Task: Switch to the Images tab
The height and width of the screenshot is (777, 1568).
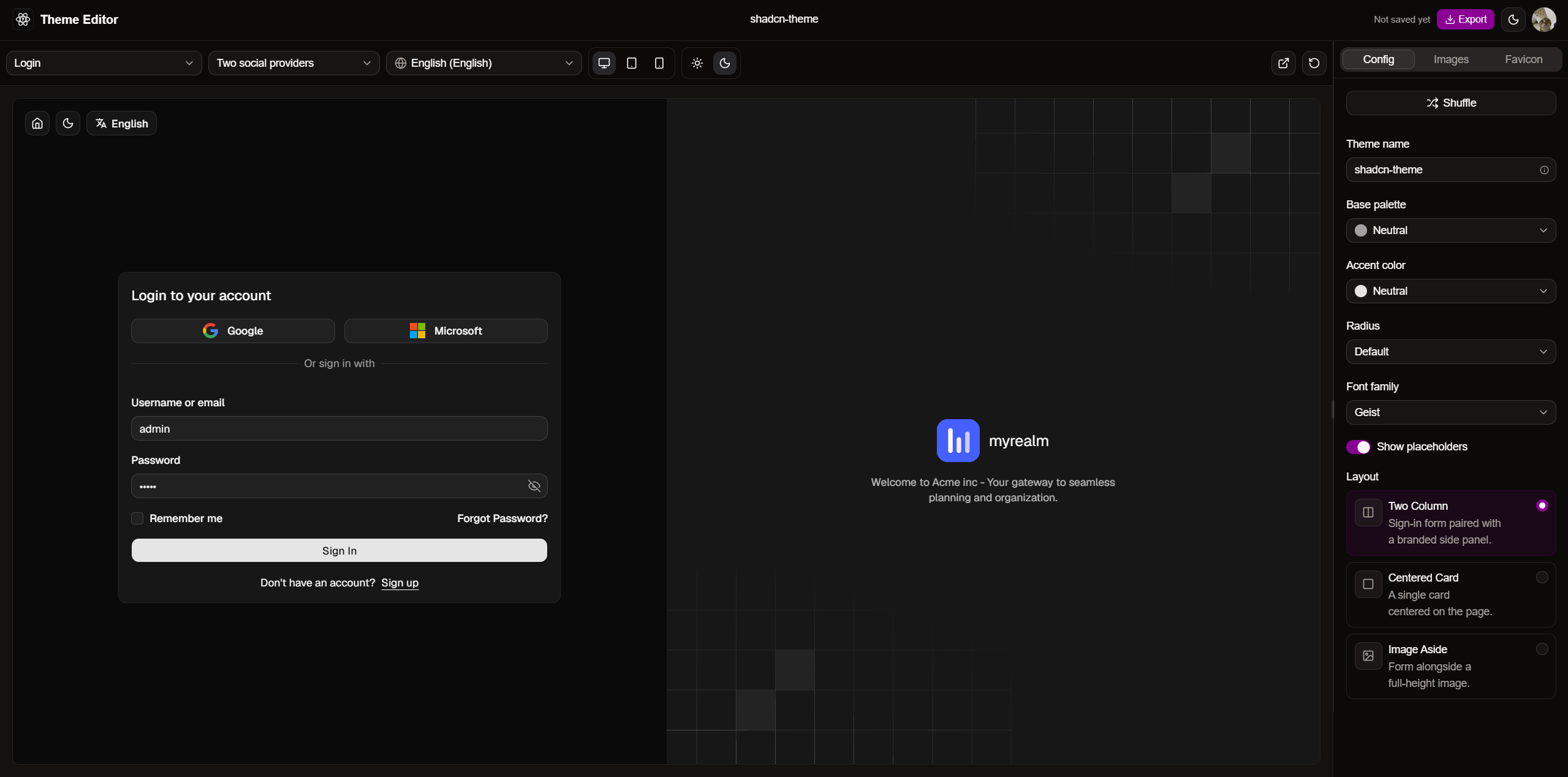Action: (x=1451, y=59)
